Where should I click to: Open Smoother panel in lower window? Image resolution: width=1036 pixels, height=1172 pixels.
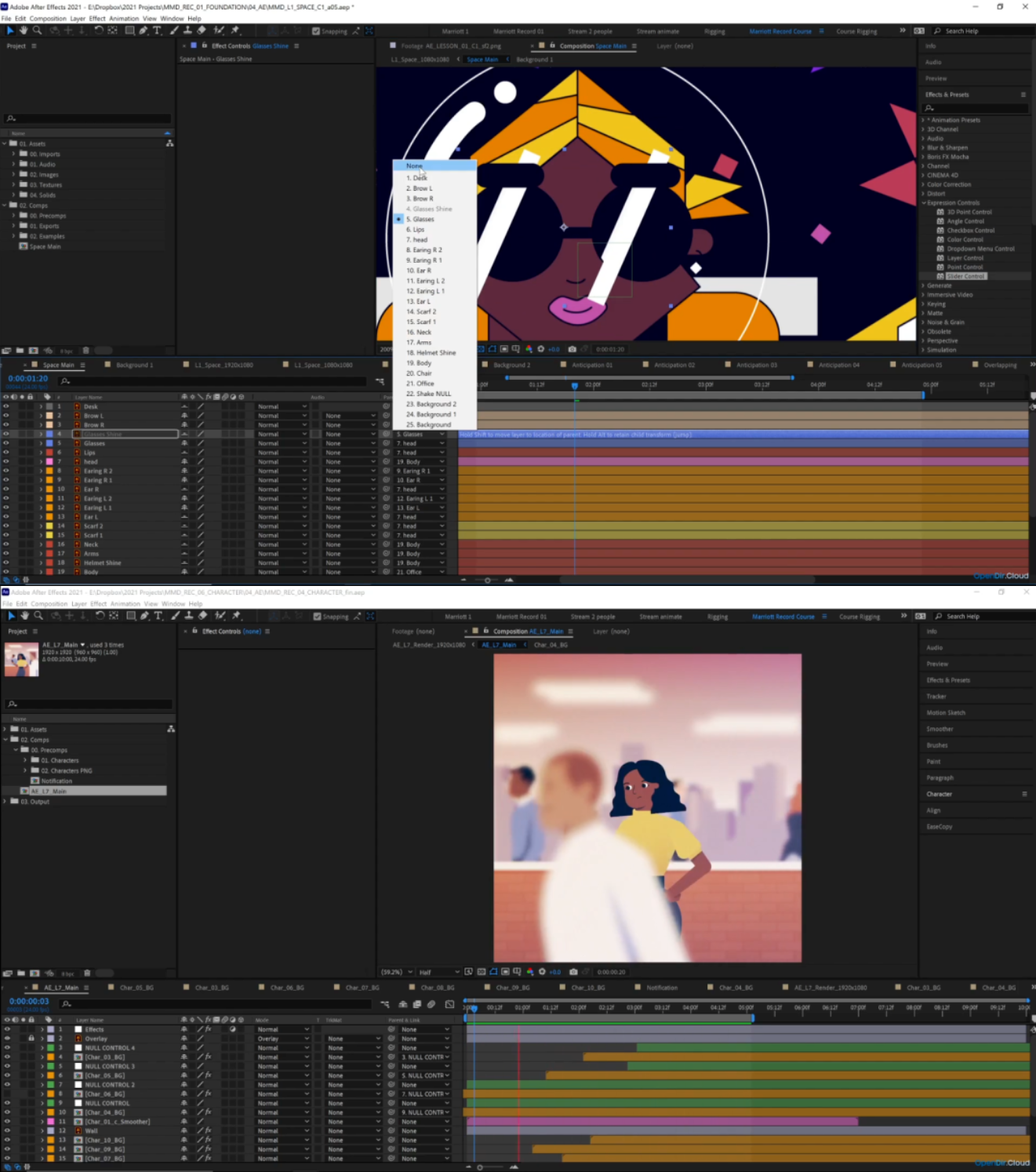[x=940, y=730]
